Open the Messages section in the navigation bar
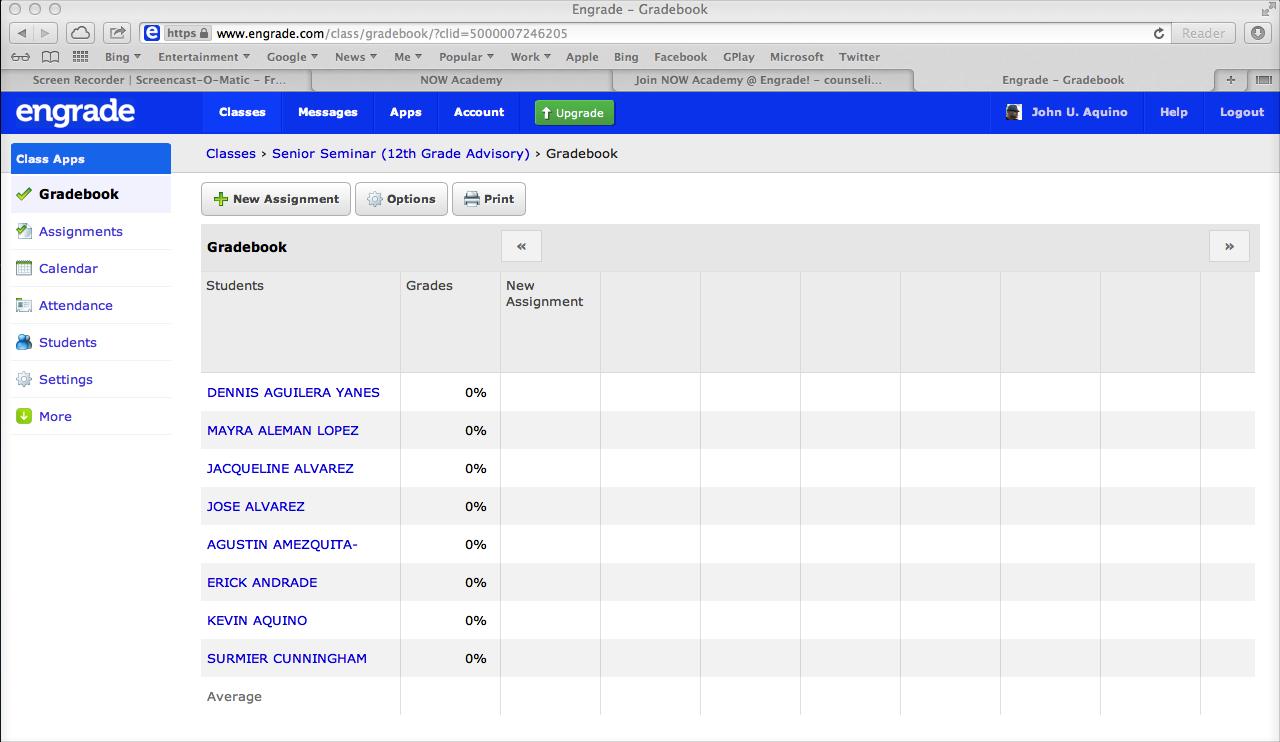The image size is (1280, 742). coord(327,112)
